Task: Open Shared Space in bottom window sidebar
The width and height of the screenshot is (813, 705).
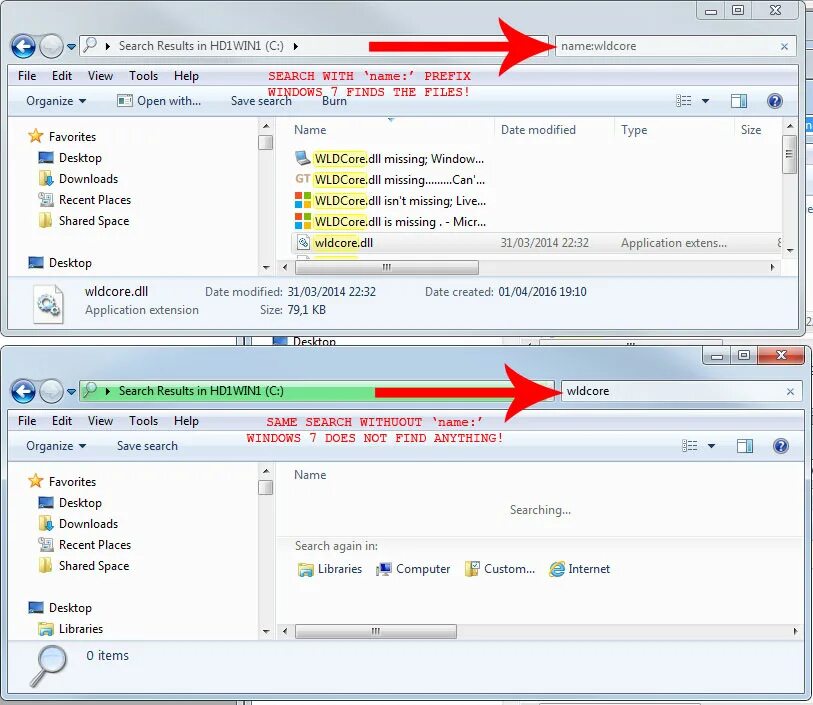Action: point(84,566)
